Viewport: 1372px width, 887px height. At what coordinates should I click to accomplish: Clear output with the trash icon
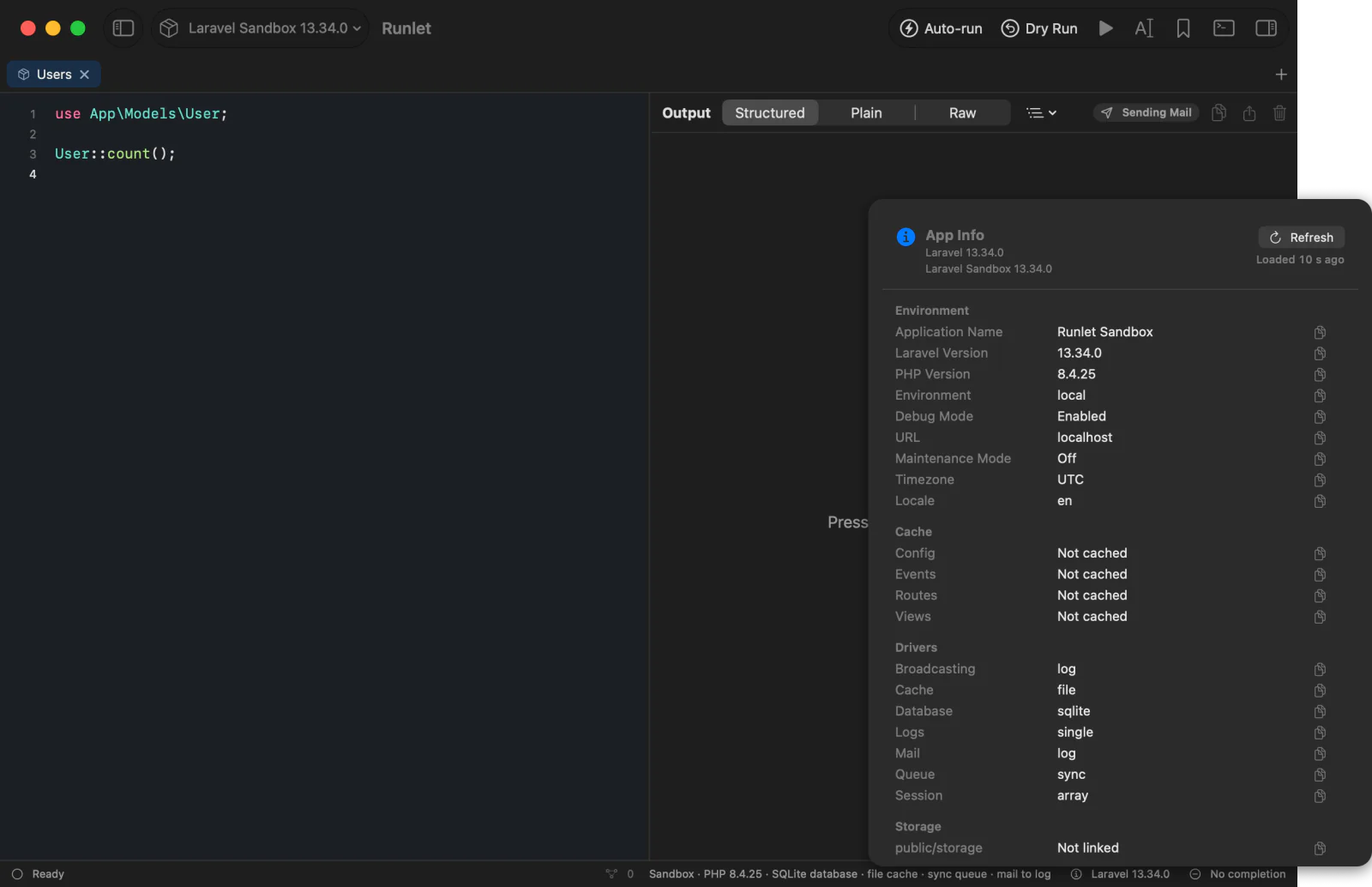[1279, 112]
